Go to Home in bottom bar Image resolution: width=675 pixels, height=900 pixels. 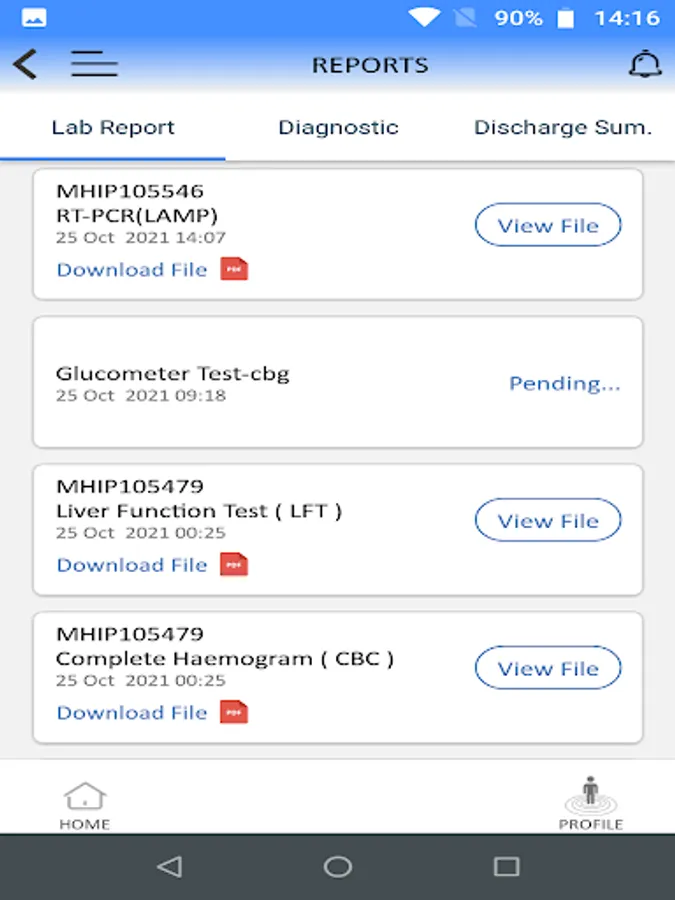tap(85, 806)
